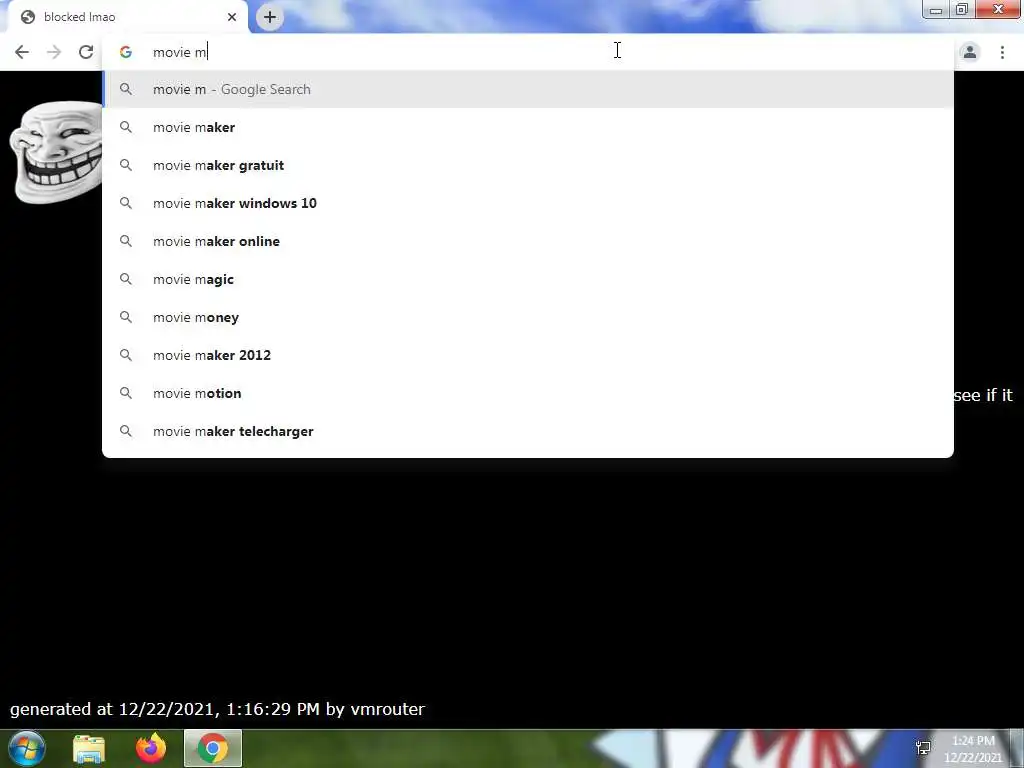
Task: Open the taskbar clock showing 1:24 PM
Action: coord(973,749)
